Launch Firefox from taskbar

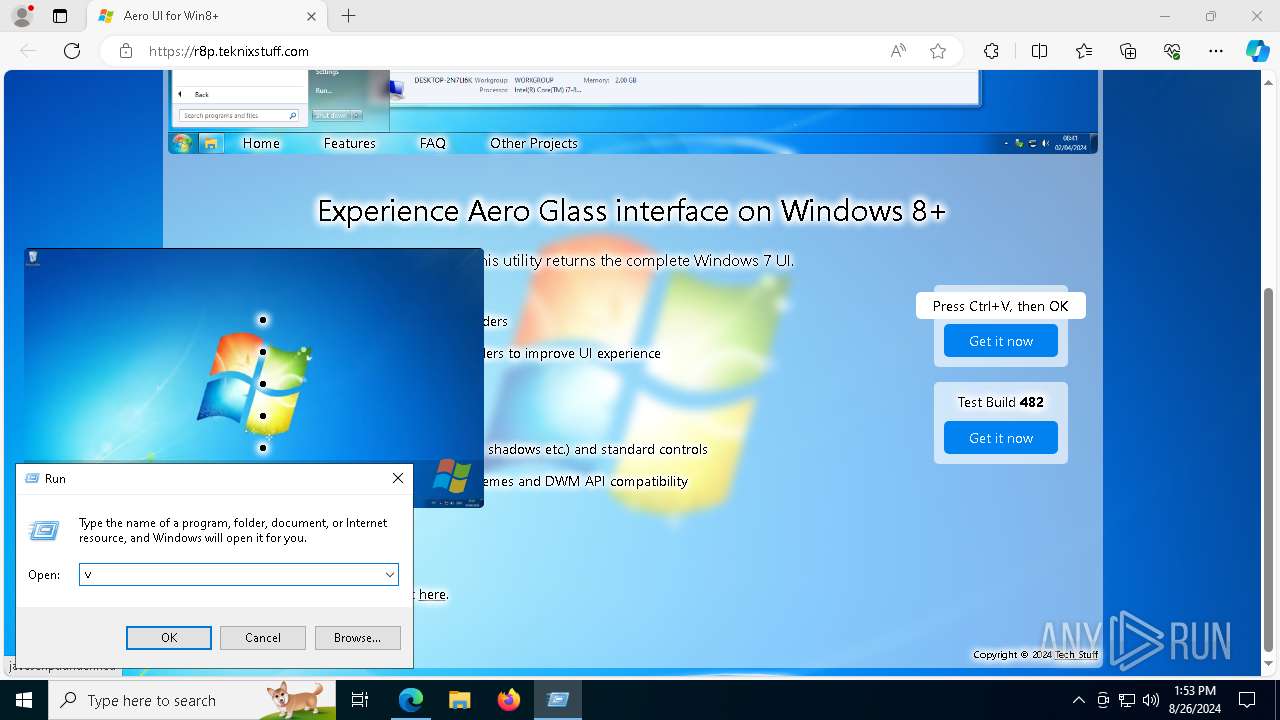tap(508, 700)
